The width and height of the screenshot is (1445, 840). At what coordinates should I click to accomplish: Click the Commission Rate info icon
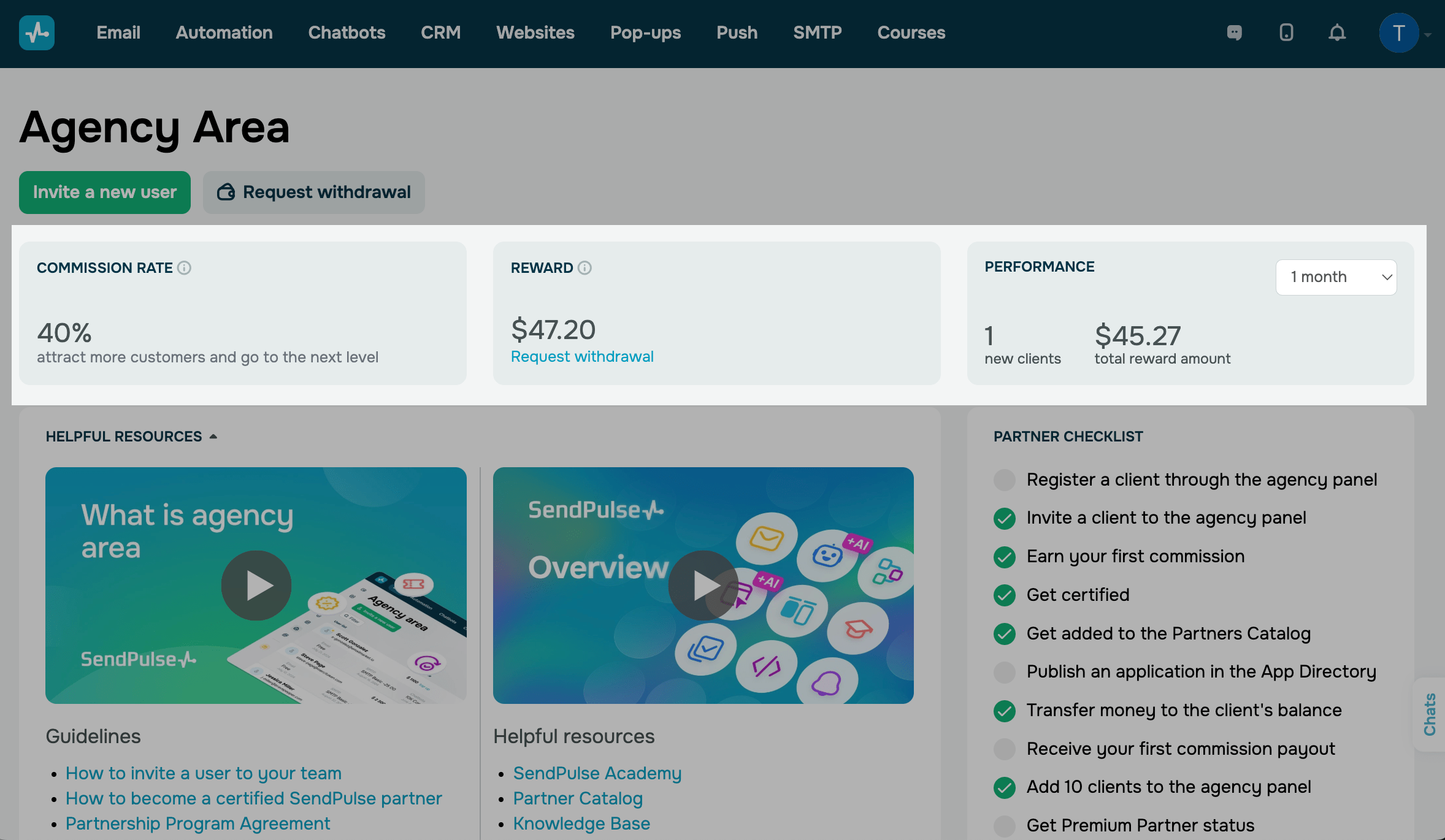(184, 268)
